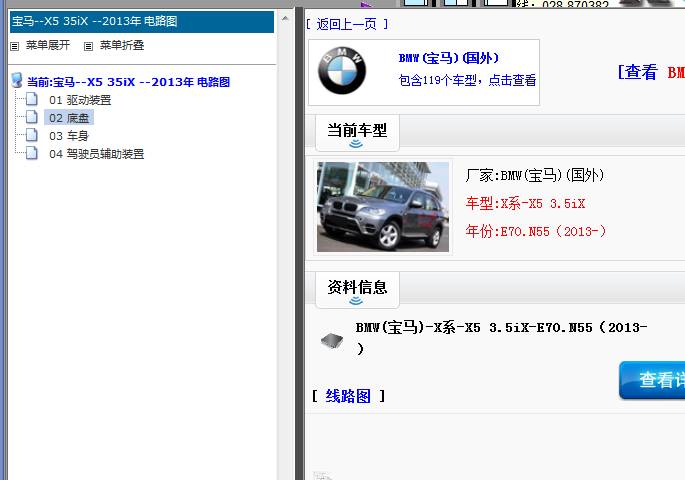Screen dimensions: 685x480
Task: Open the BMW (宝马) (国外) brand link
Action: point(448,58)
